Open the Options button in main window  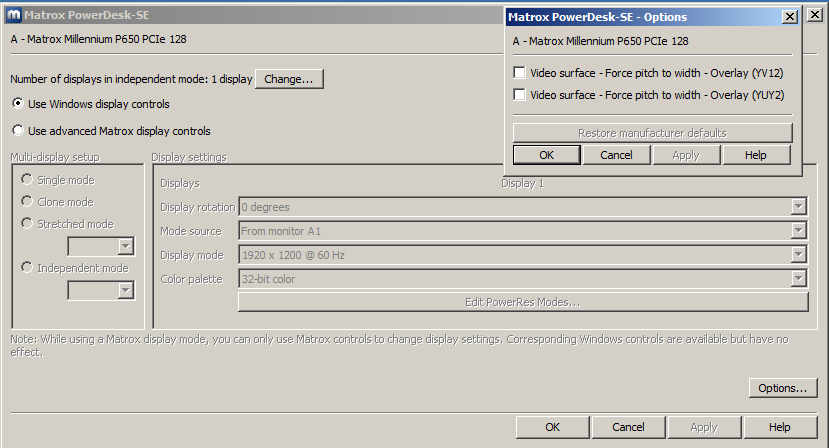[782, 388]
